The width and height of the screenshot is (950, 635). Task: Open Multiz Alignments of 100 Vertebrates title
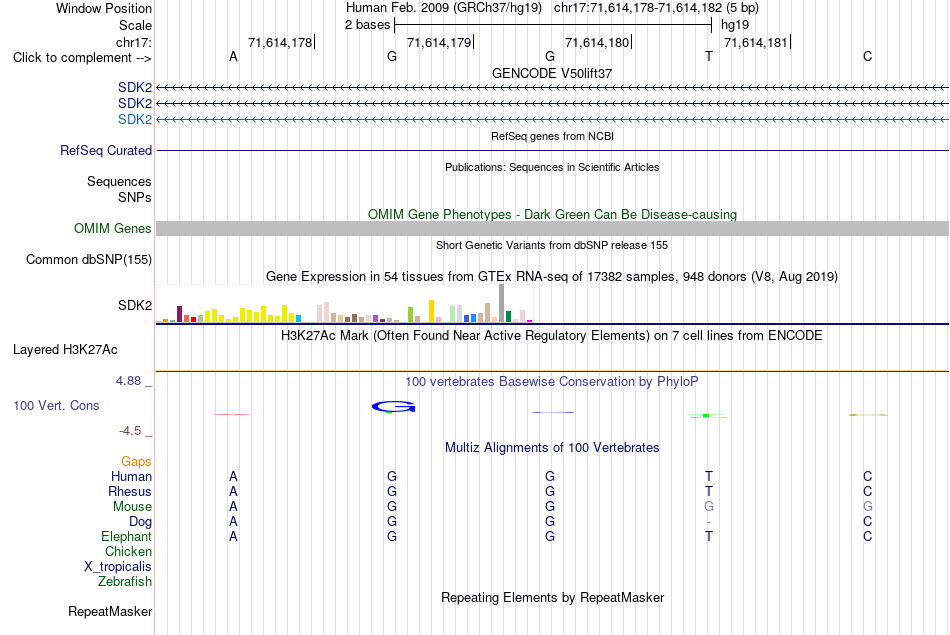[552, 448]
